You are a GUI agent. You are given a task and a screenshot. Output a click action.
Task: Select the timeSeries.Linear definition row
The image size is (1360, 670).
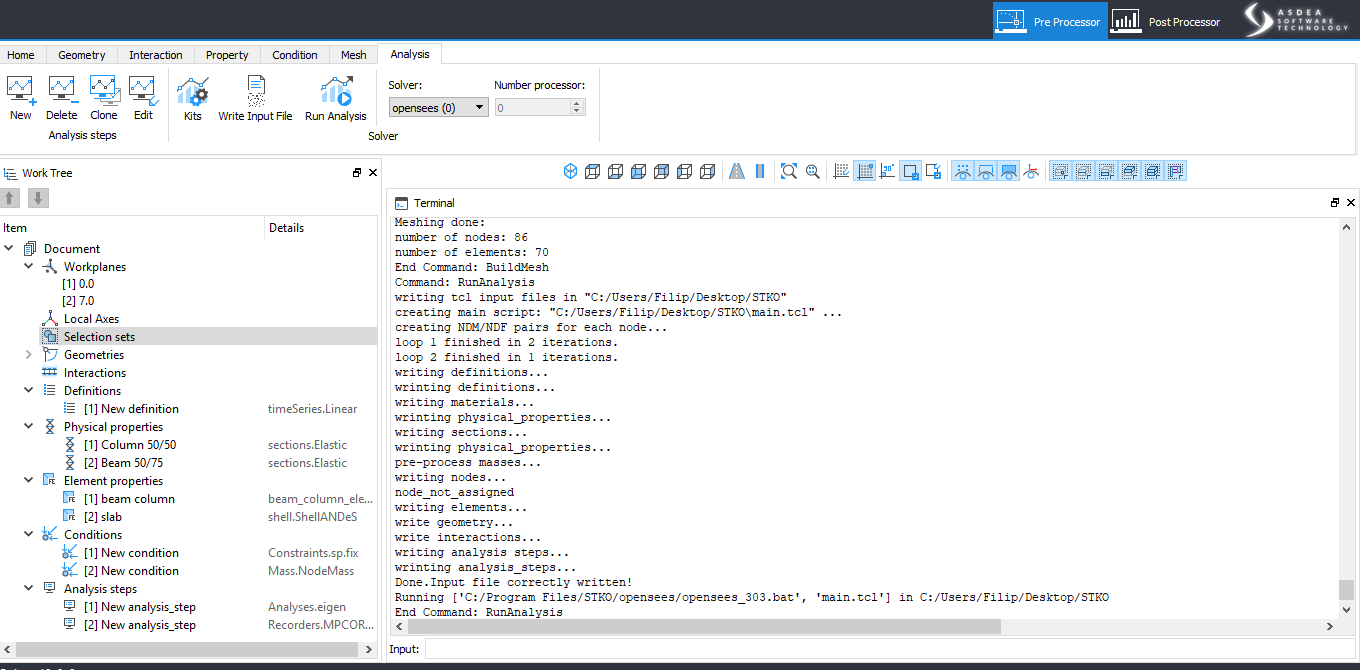coord(189,409)
